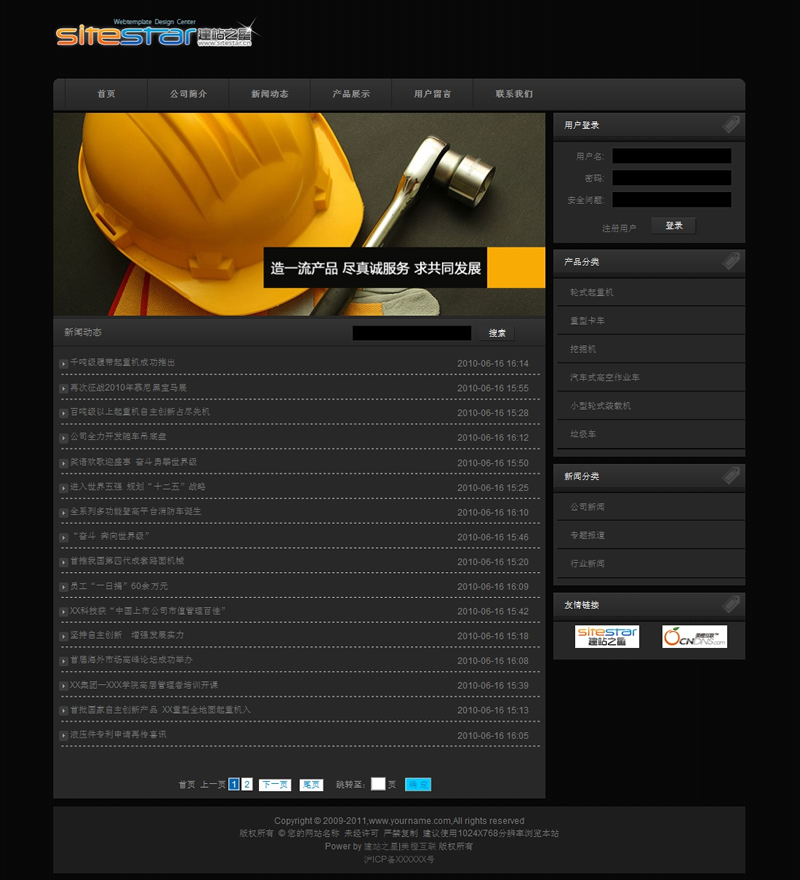
Task: Go to next page via 下一页
Action: pos(275,785)
